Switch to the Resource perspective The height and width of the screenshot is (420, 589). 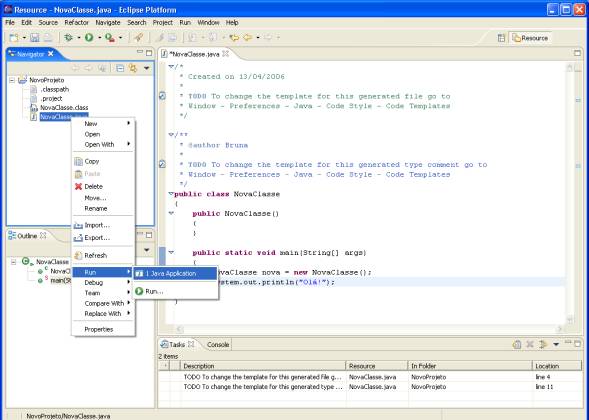(x=530, y=38)
